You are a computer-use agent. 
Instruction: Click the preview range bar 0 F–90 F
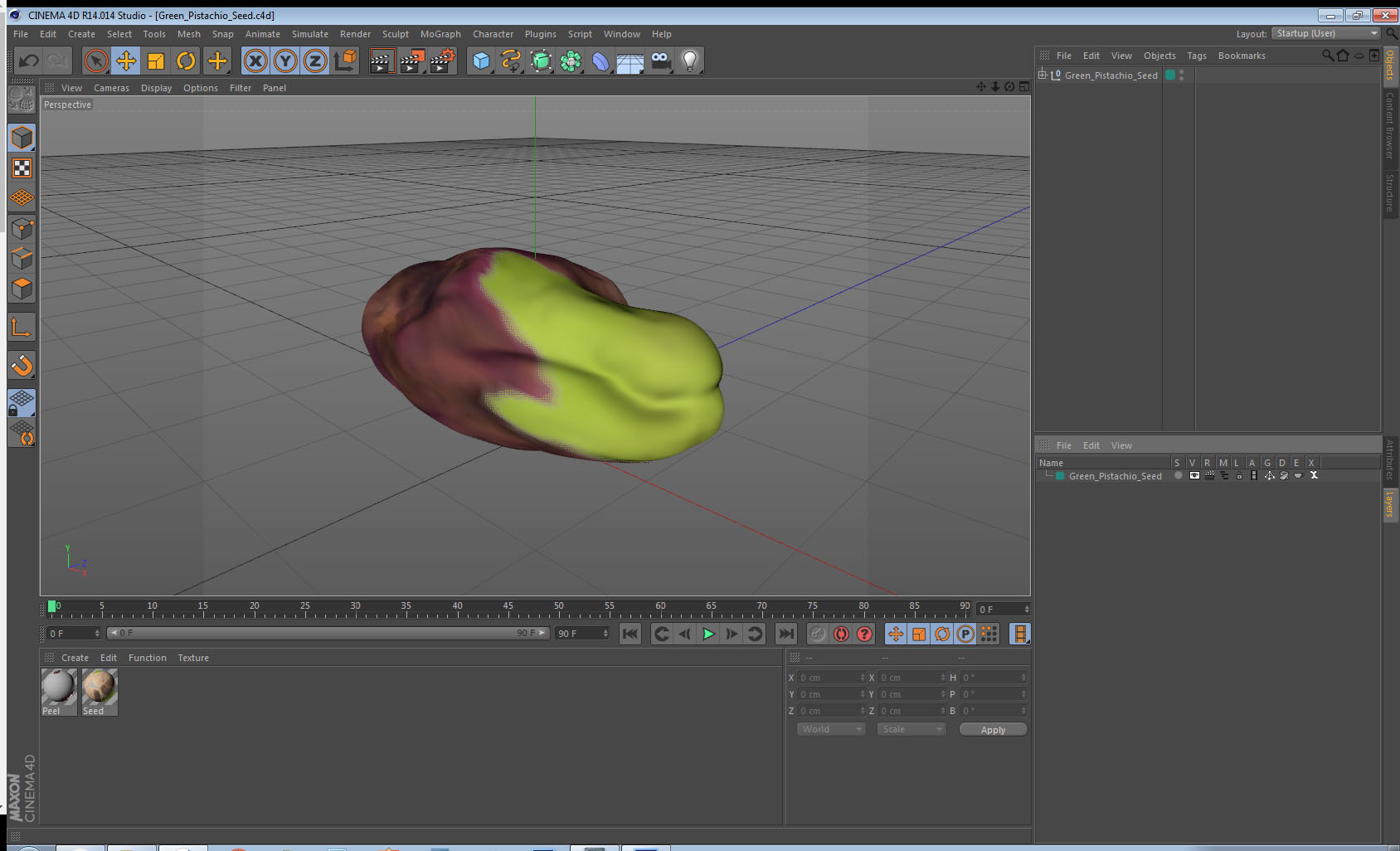[328, 633]
